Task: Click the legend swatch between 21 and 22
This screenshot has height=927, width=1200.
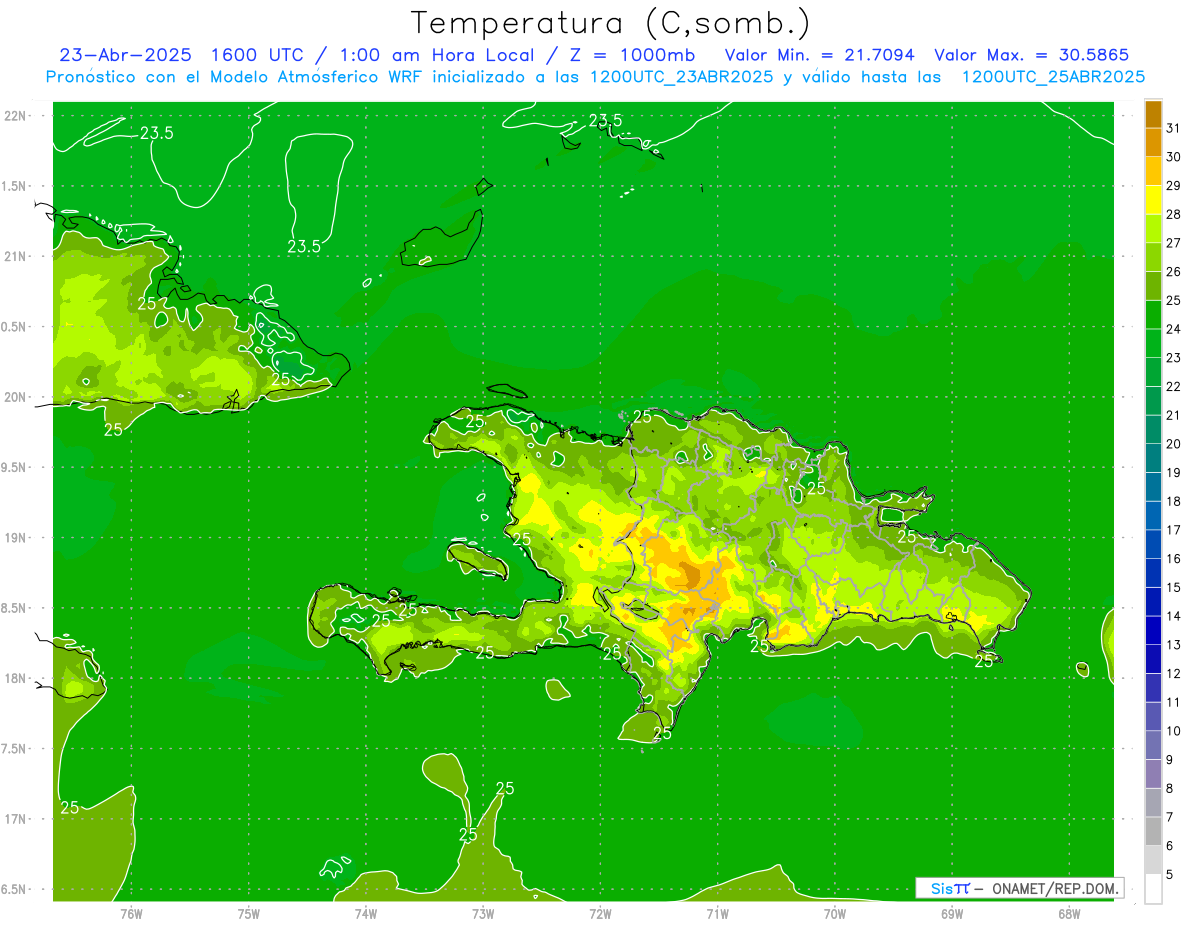Action: coord(1153,401)
